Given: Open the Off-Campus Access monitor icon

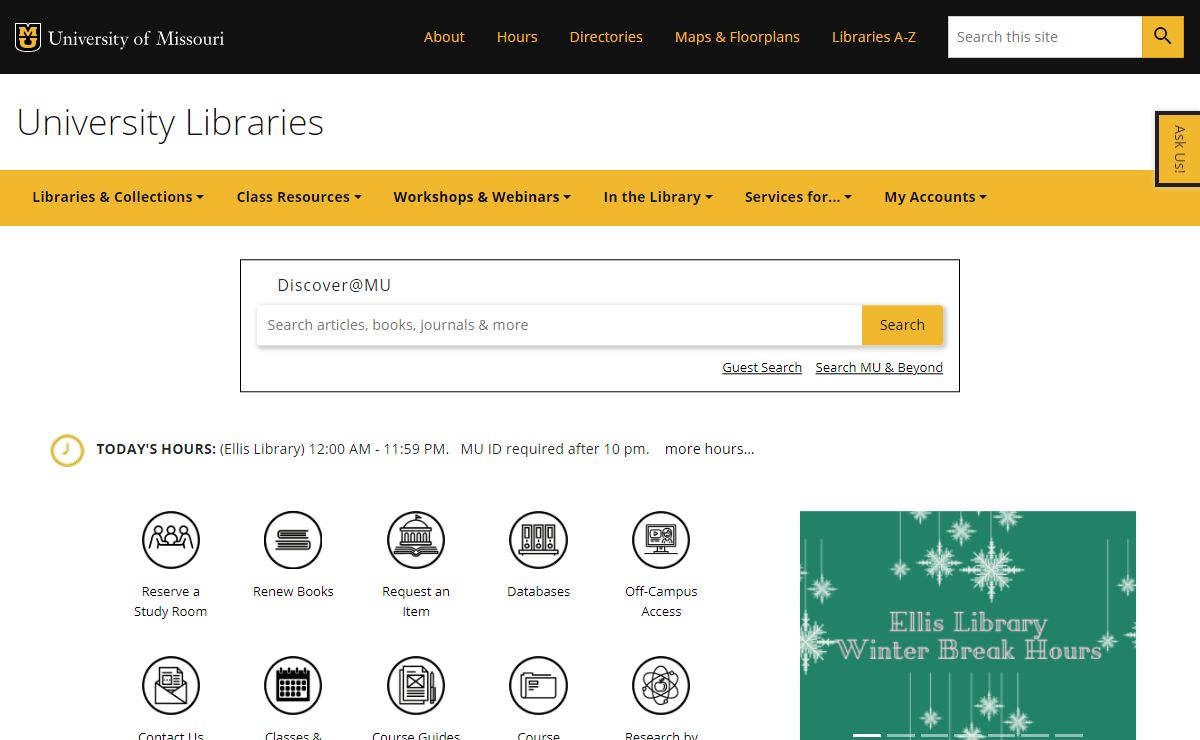Looking at the screenshot, I should [661, 540].
